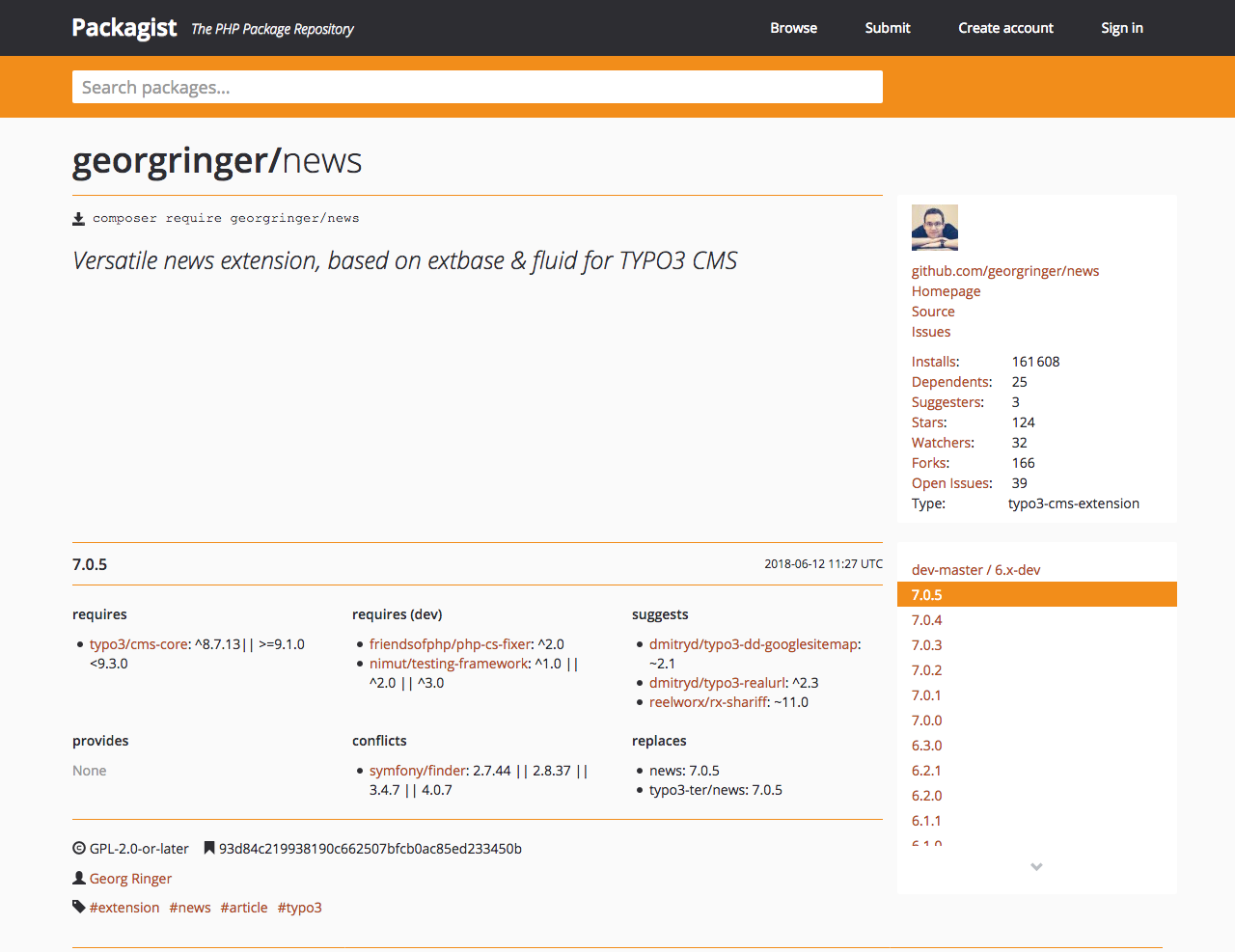Open the maintainer avatar photo
This screenshot has height=952, width=1235.
point(935,228)
